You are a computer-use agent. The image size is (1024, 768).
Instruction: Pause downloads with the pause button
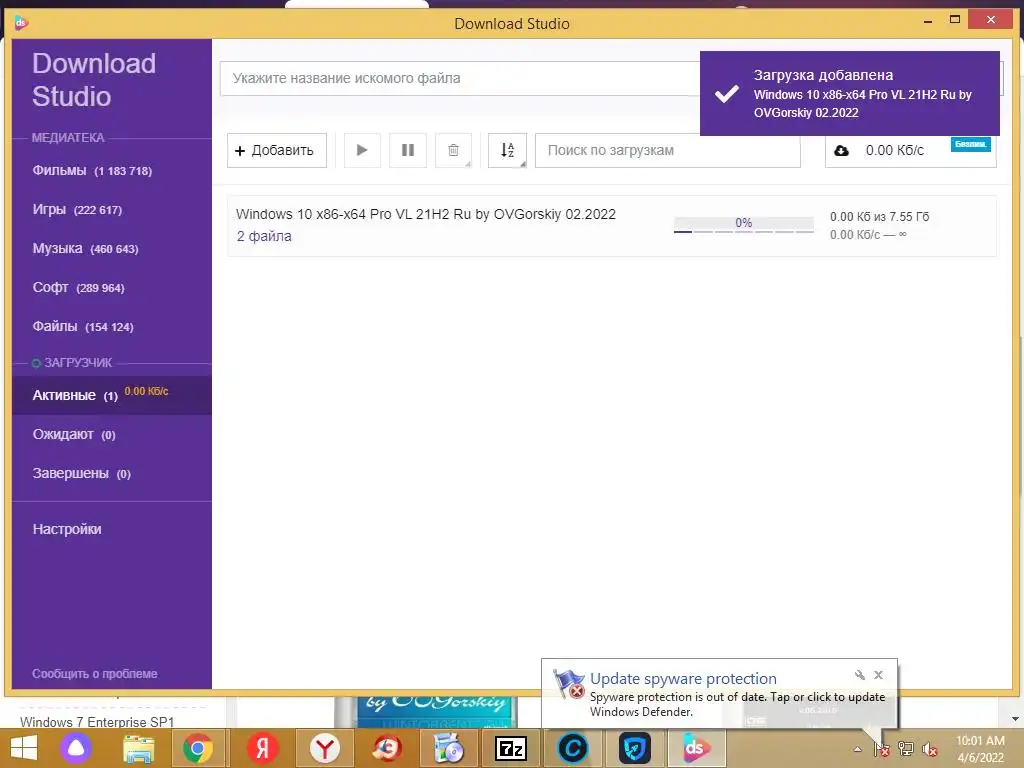coord(408,150)
